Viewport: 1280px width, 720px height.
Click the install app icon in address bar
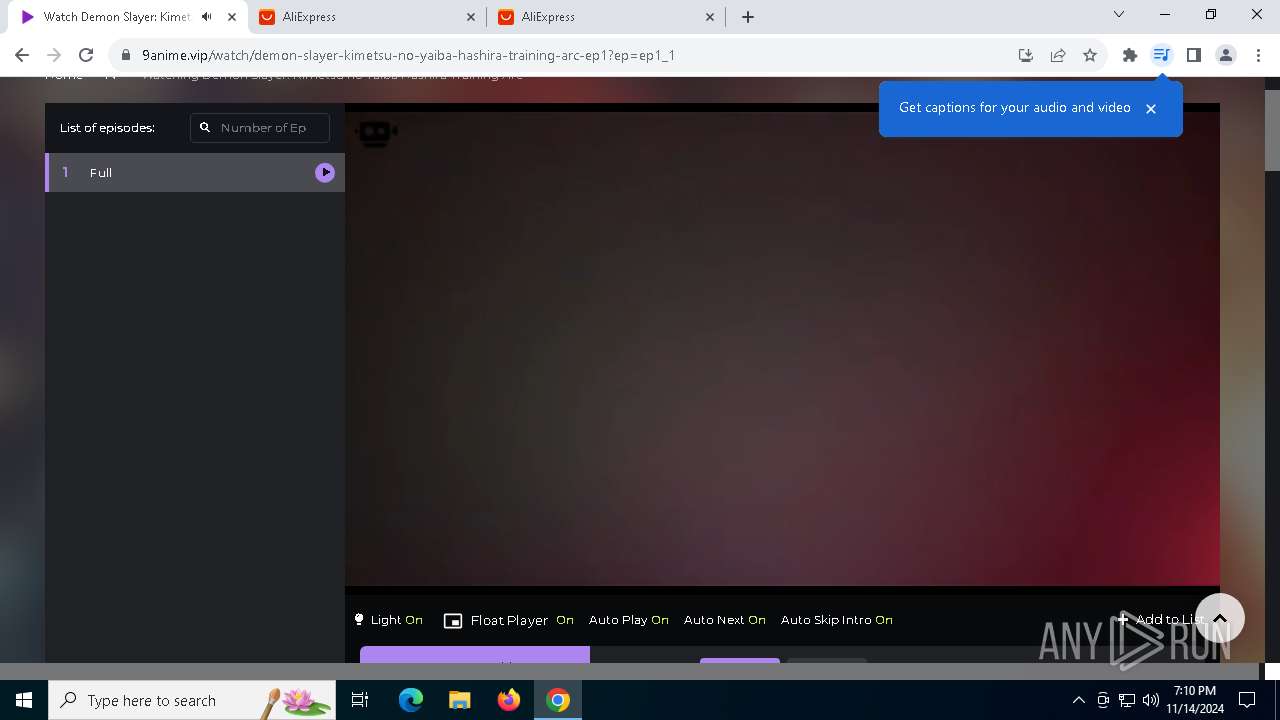[1025, 55]
